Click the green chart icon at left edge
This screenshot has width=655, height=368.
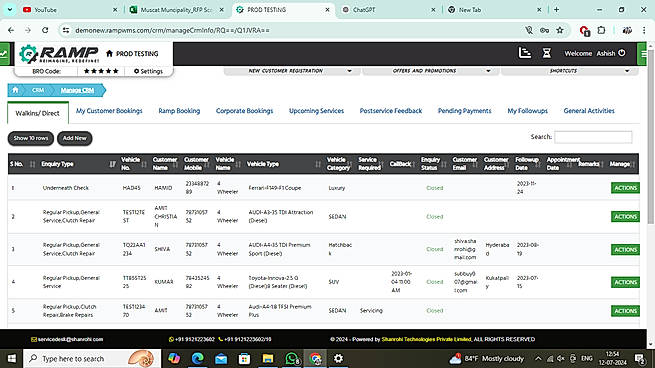(4, 53)
